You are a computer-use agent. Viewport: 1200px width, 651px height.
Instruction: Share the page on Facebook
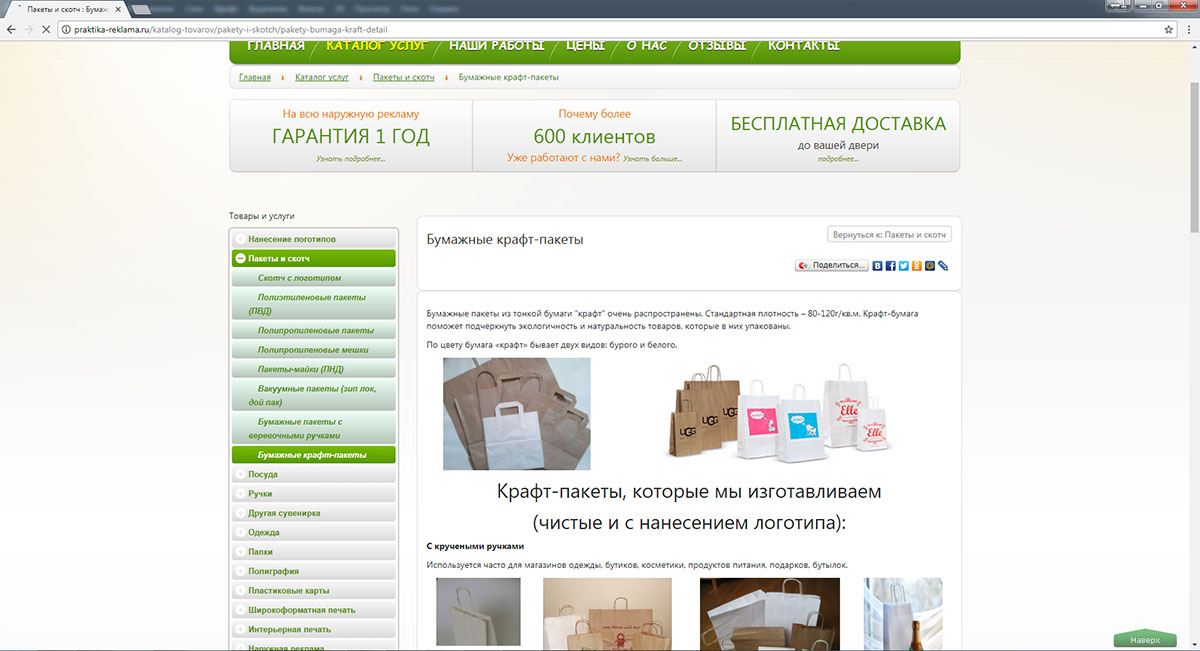click(x=891, y=266)
